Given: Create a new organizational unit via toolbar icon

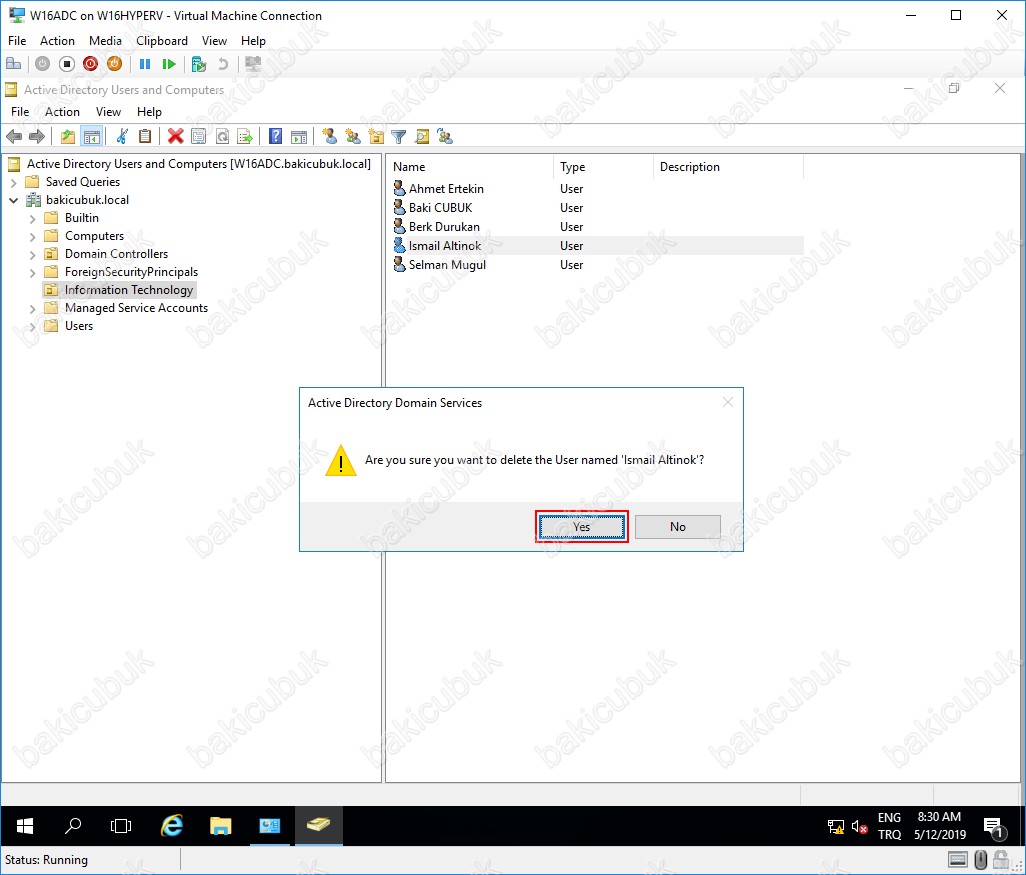Looking at the screenshot, I should [x=376, y=136].
